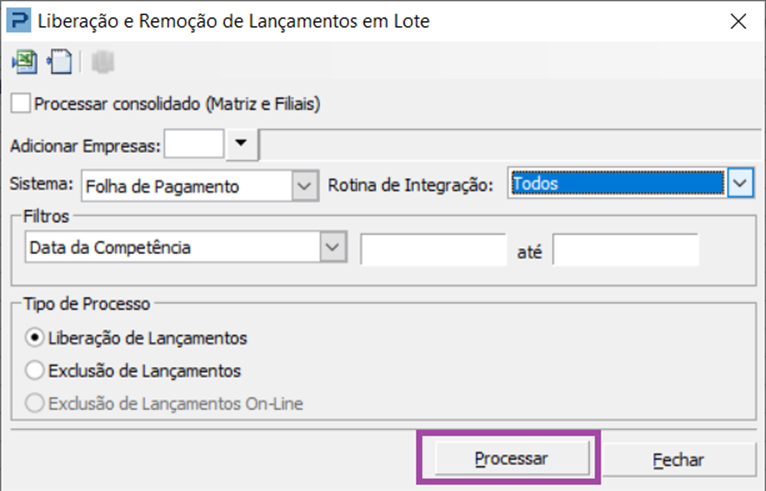Expand the Data da Competência filter dropdown
The height and width of the screenshot is (491, 766).
(x=333, y=247)
